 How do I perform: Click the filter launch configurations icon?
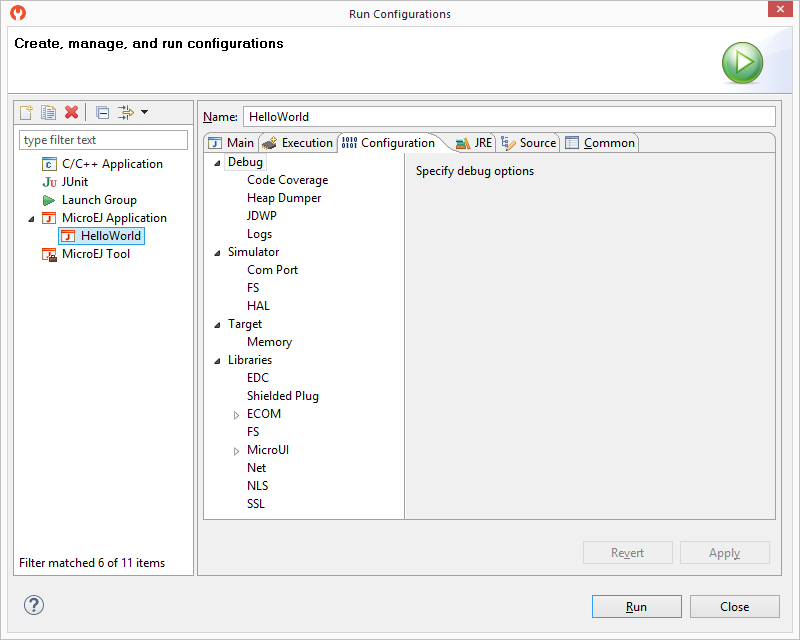[x=126, y=112]
